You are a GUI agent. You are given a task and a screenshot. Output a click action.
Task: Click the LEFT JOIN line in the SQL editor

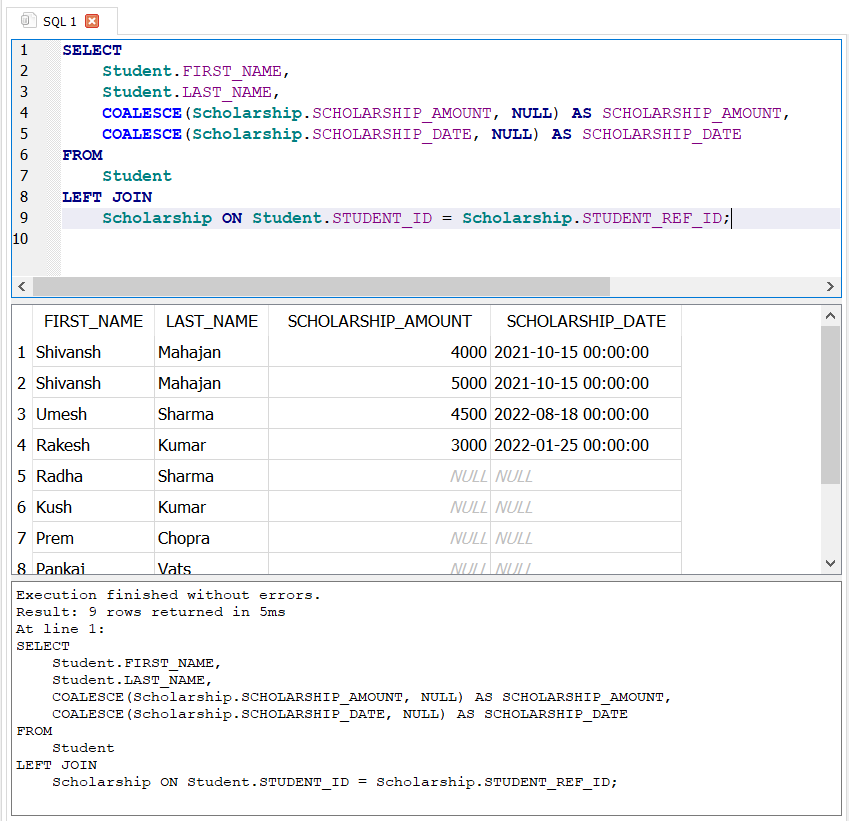point(107,197)
